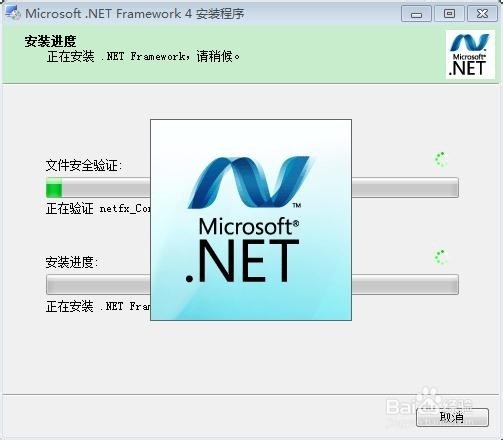
Task: Click the large Microsoft .NET splash logo
Action: 251,220
